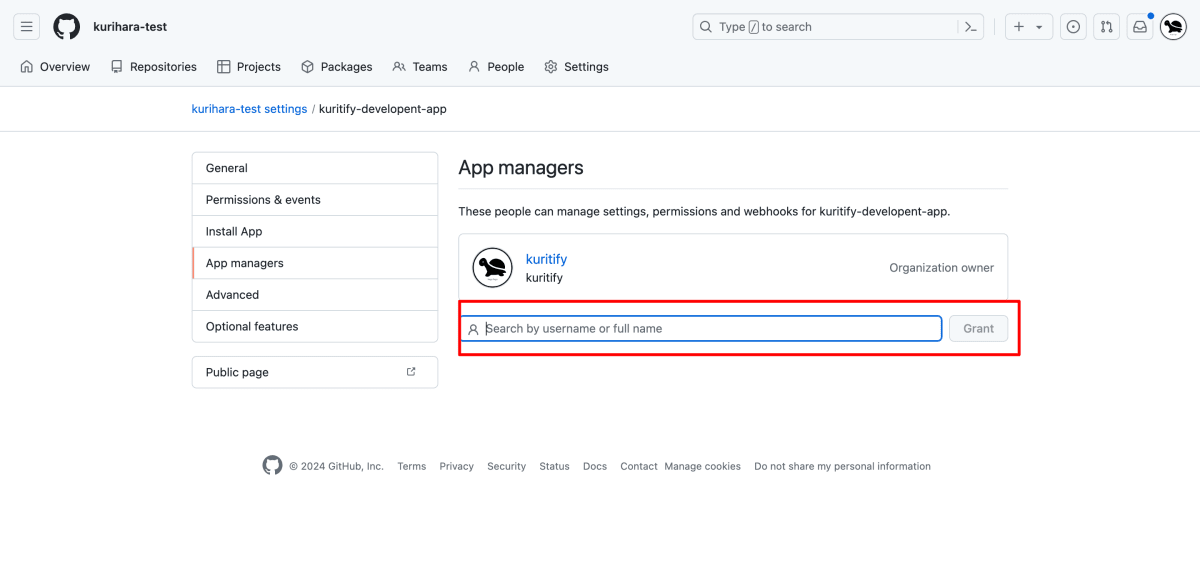Switch to the Overview tab

55,67
